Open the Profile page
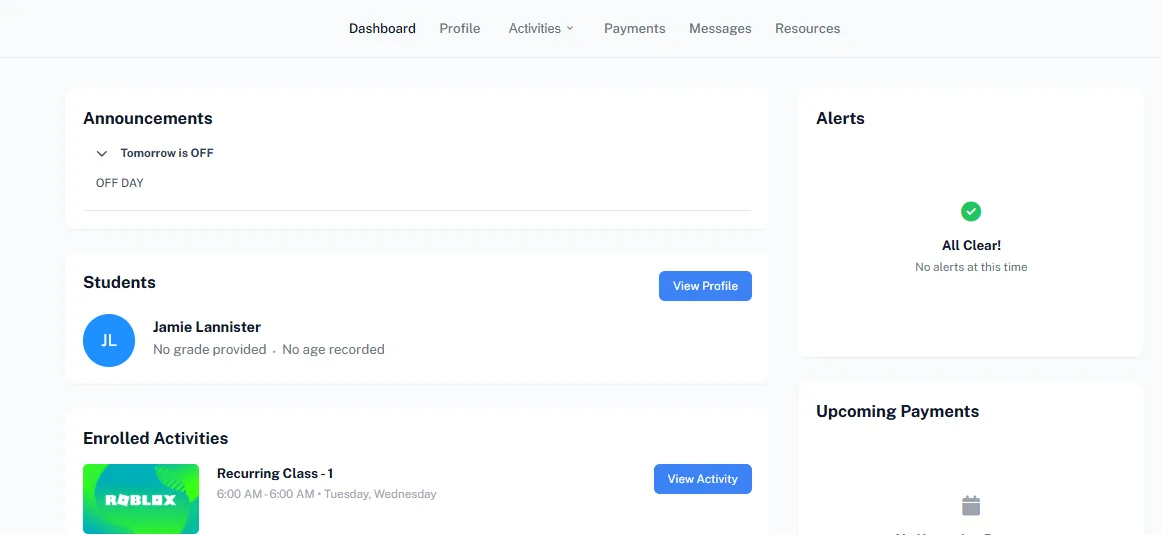 click(460, 28)
